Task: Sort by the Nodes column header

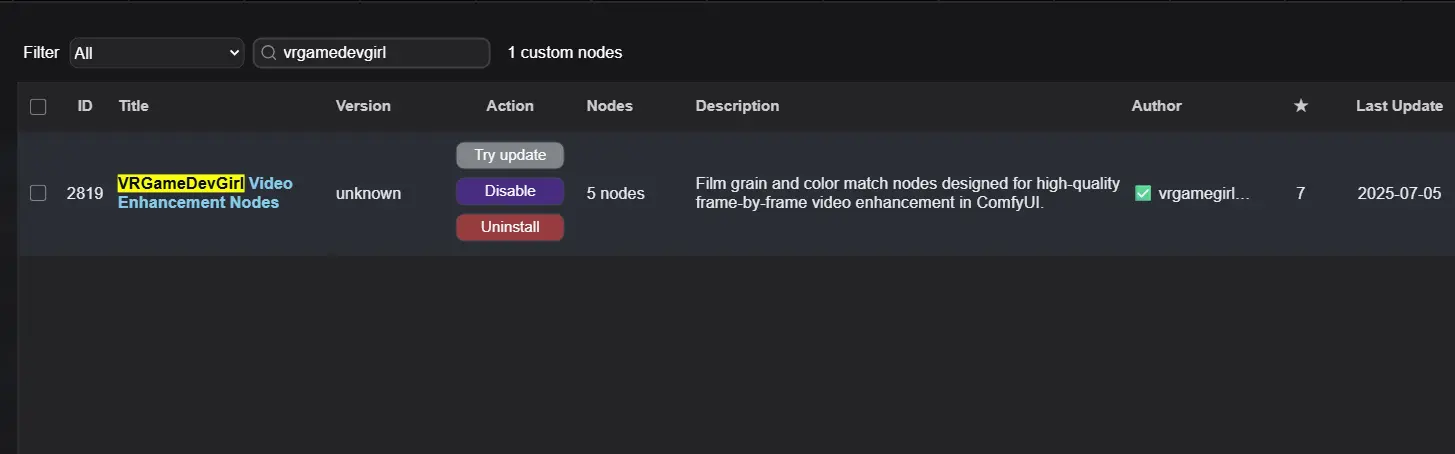Action: coord(609,106)
